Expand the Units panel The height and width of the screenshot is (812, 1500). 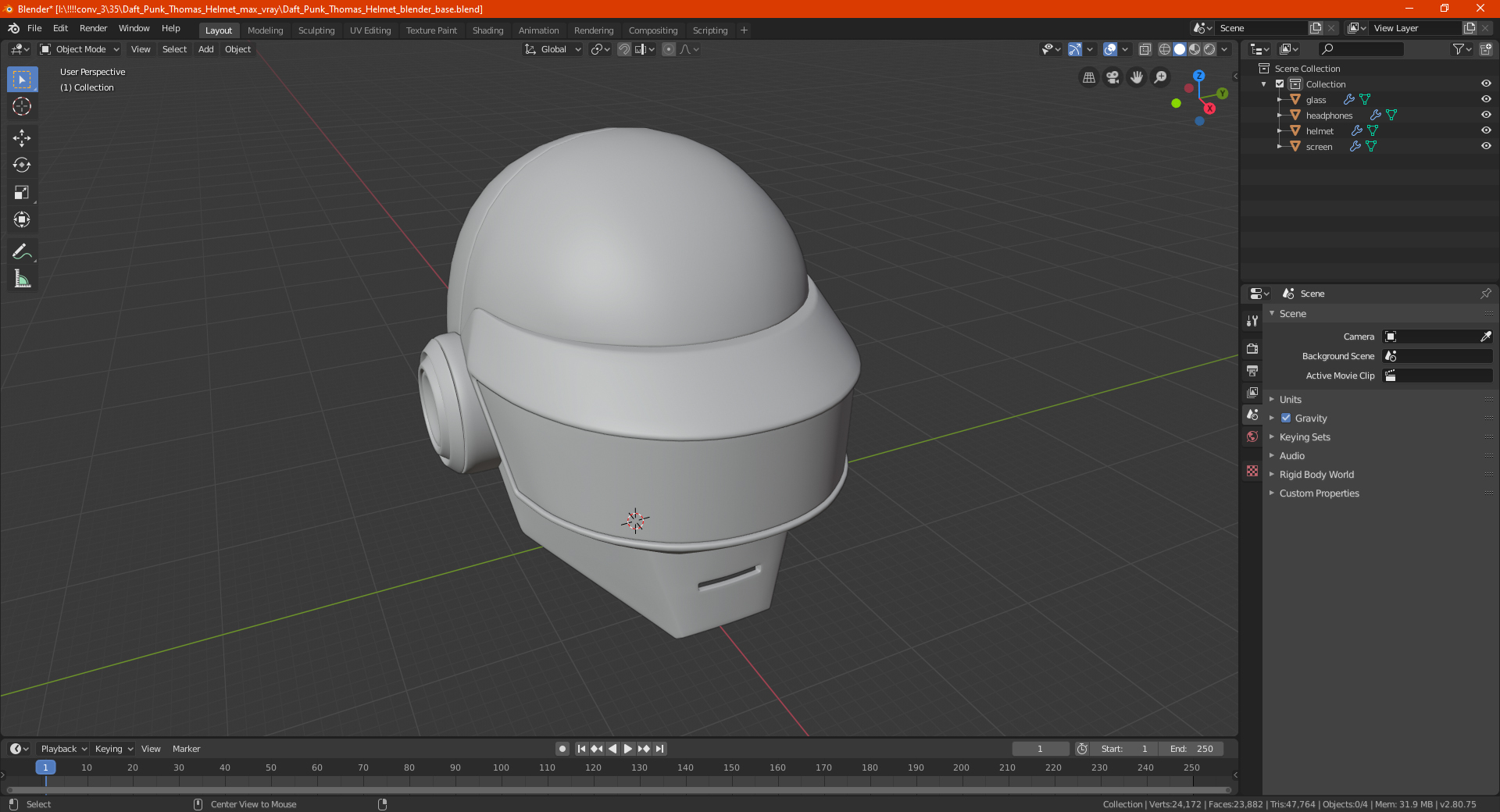1290,399
